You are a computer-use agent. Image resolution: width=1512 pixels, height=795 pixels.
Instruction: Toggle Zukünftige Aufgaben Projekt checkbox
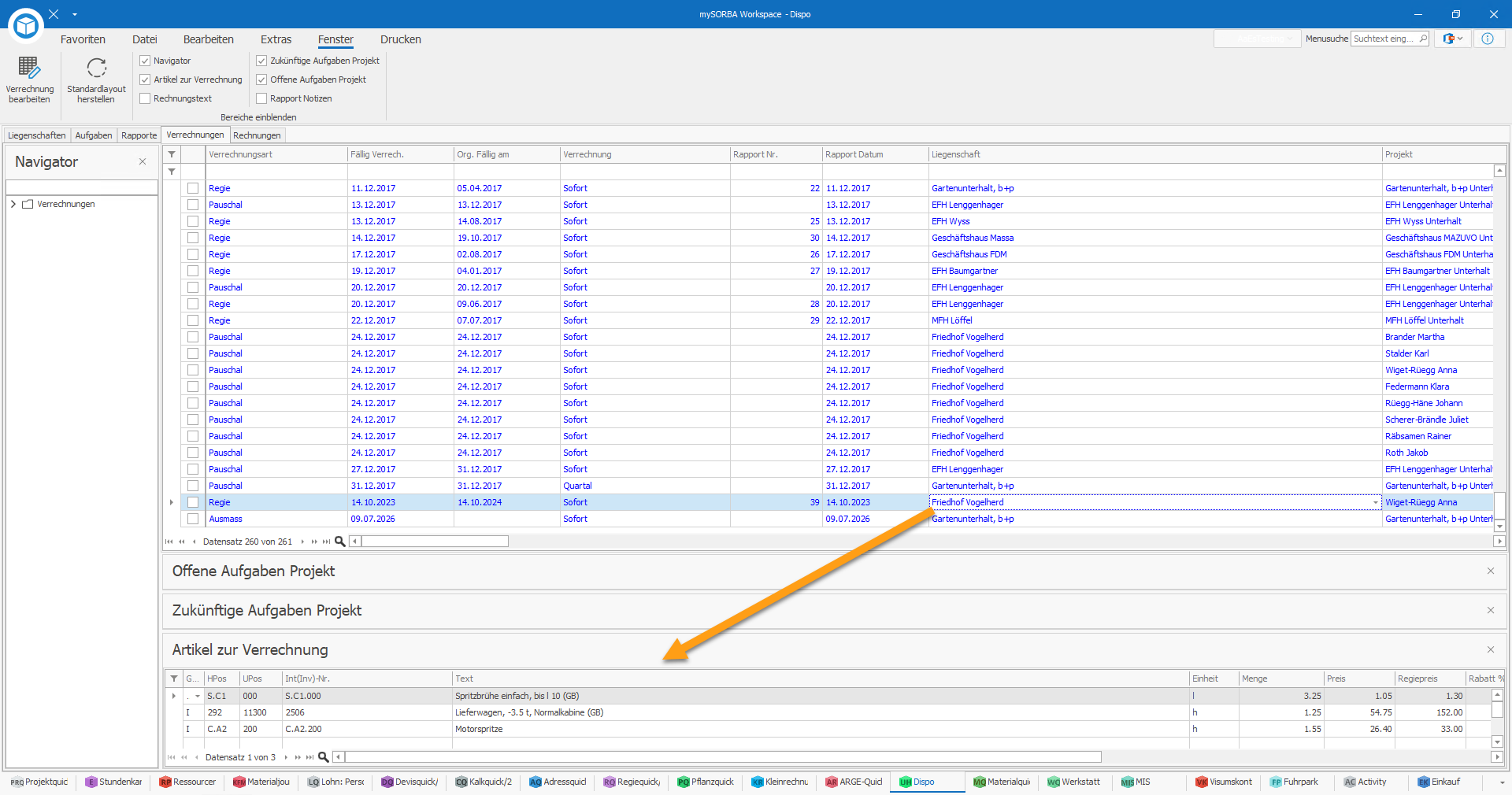coord(261,61)
